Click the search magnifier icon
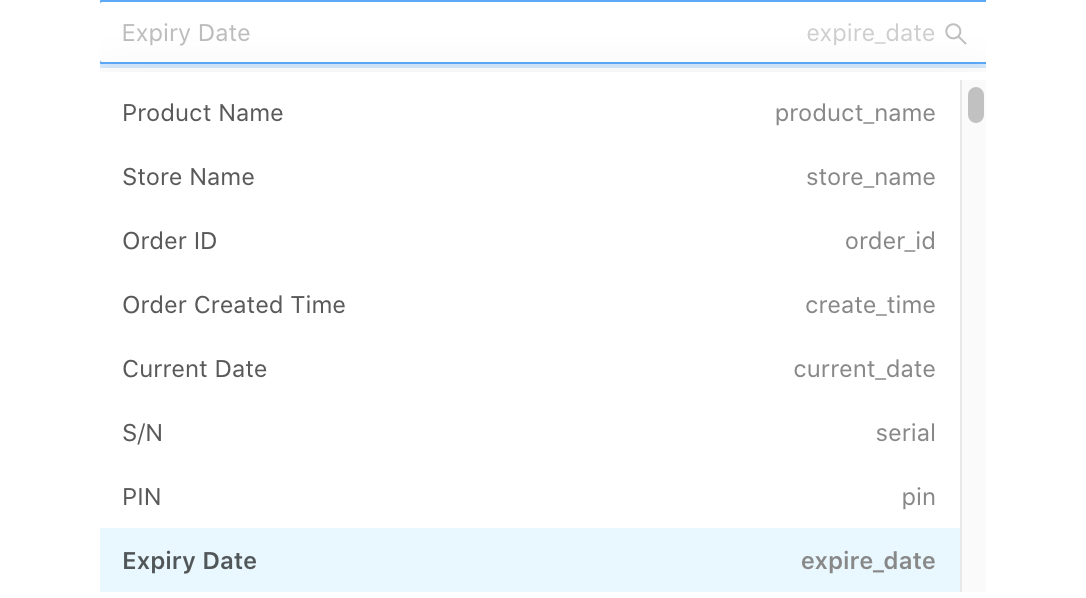1086x598 pixels. click(956, 34)
